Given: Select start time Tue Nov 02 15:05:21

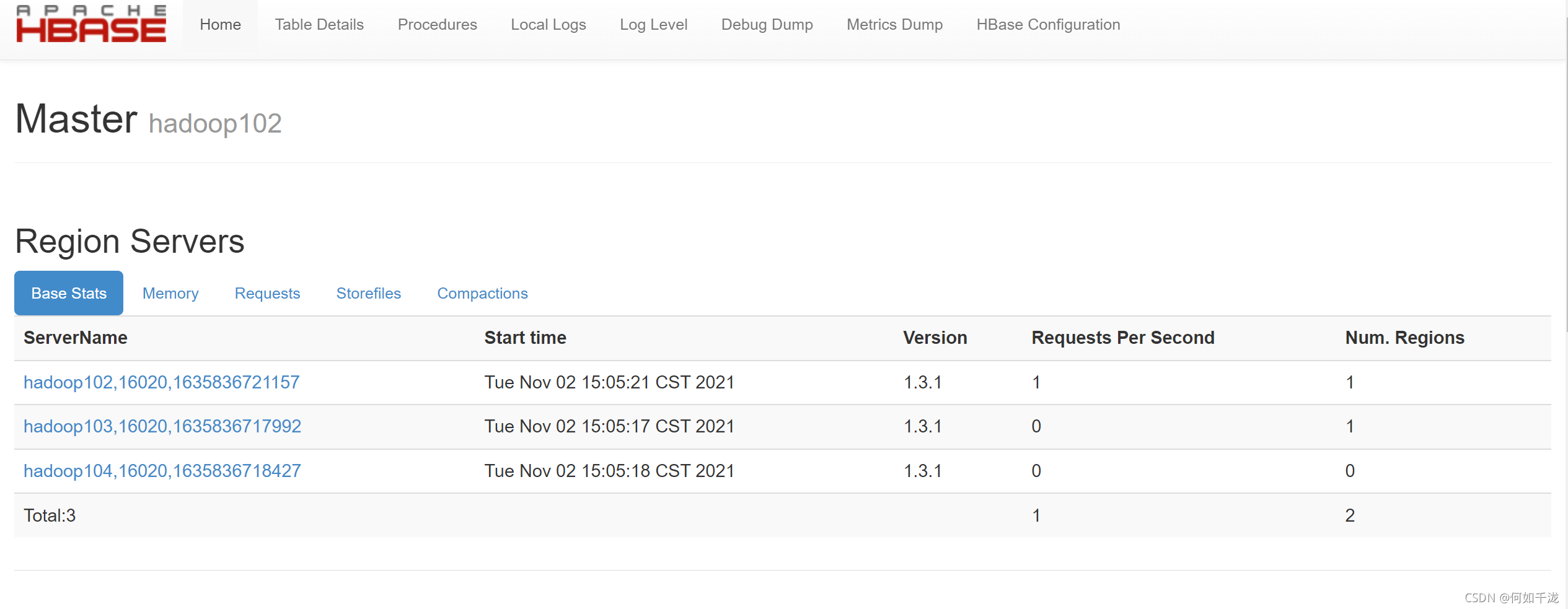Looking at the screenshot, I should pos(609,382).
